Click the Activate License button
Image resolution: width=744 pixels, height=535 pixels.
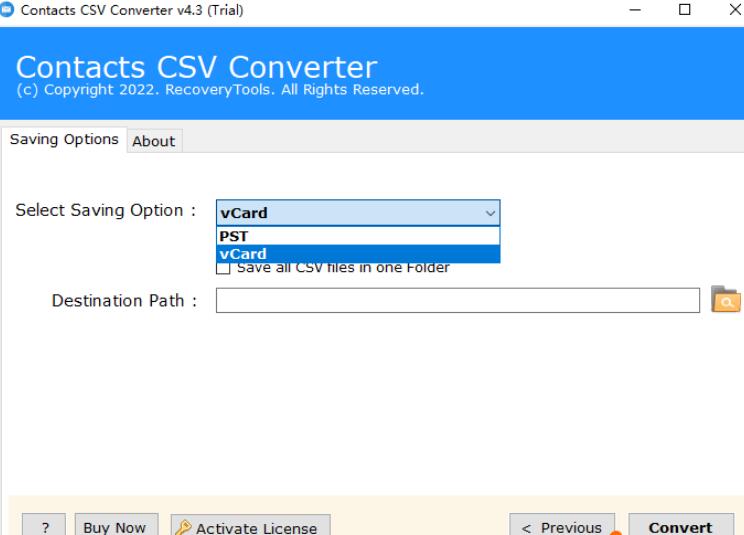[x=251, y=526]
